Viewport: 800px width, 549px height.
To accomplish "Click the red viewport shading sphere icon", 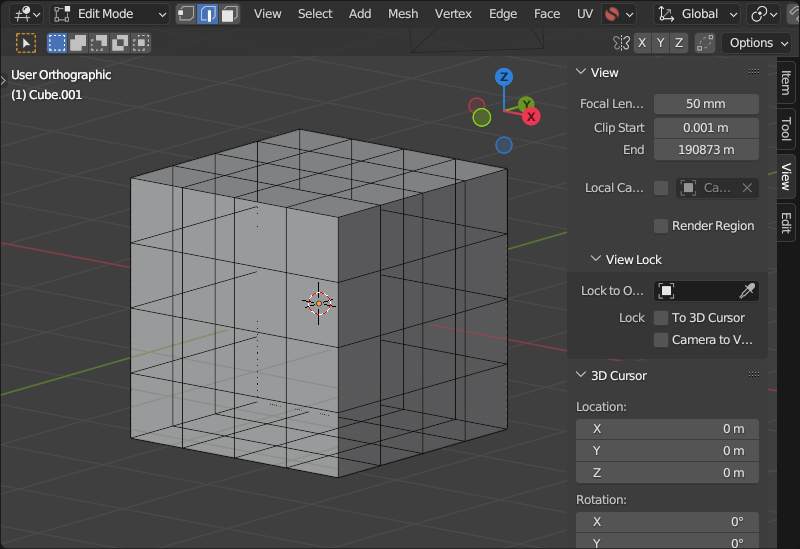I will click(612, 14).
